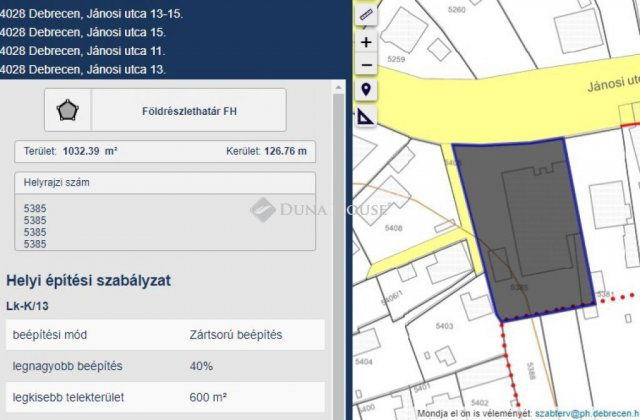Viewport: 640px width, 420px height.
Task: Click the Zártsorú beépítés value
Action: (236, 335)
